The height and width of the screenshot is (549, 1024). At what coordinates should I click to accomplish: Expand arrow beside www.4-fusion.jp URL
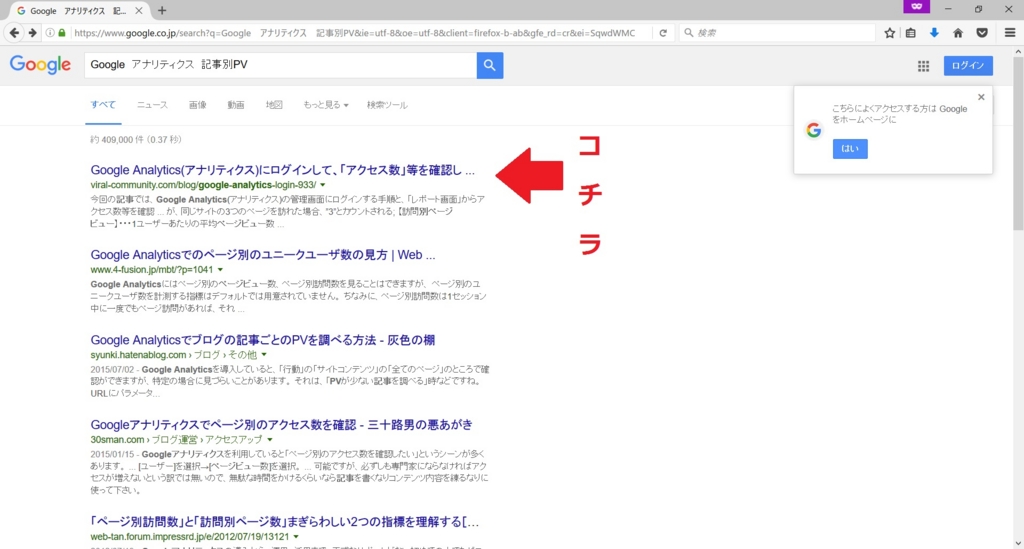(220, 270)
